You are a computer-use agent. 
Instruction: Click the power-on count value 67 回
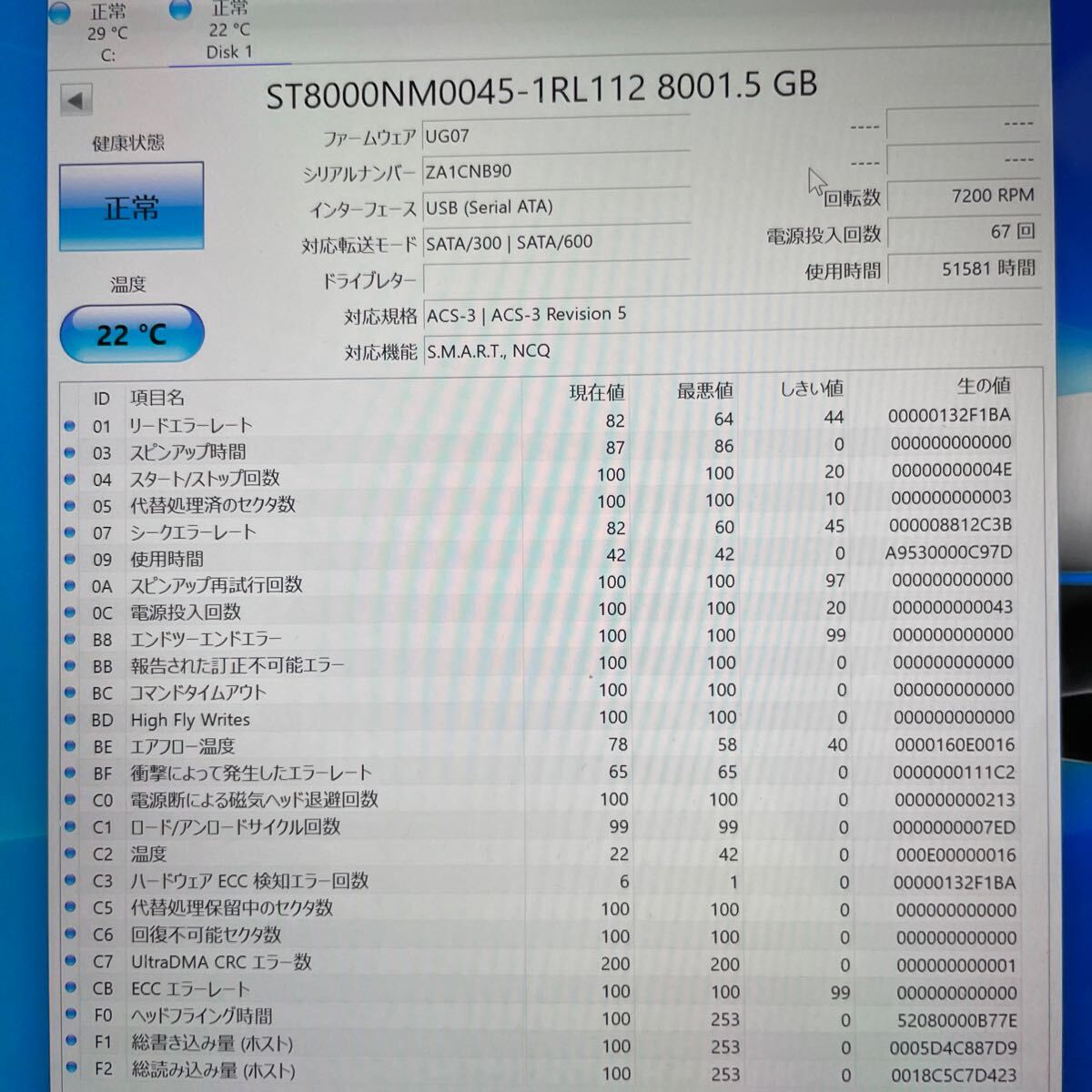pyautogui.click(x=963, y=231)
